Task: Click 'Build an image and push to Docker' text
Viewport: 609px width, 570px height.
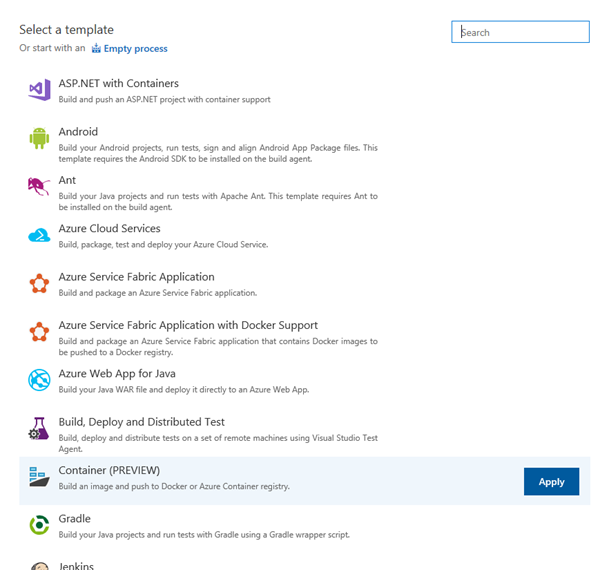Action: pyautogui.click(x=174, y=487)
